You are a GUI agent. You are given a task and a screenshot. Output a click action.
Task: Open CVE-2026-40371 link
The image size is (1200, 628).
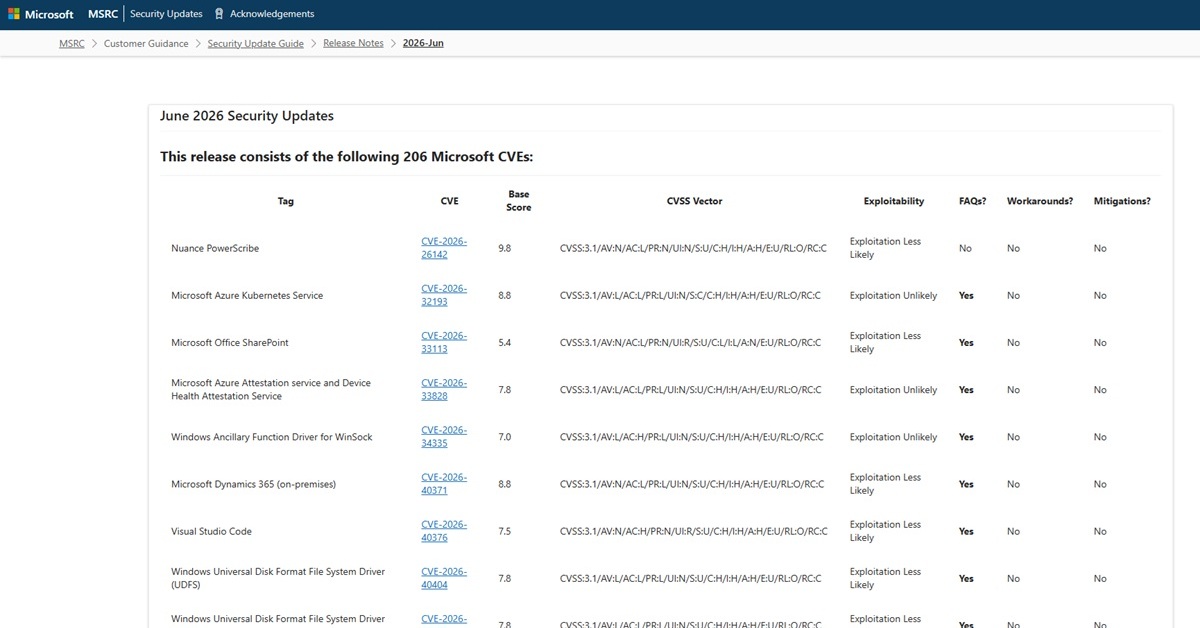click(x=444, y=484)
